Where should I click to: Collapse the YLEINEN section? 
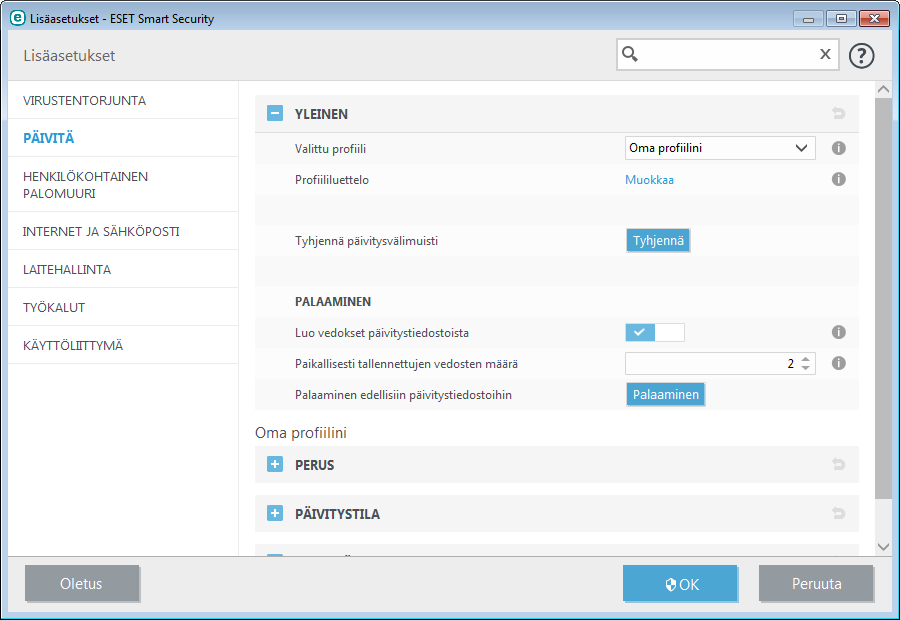click(275, 113)
